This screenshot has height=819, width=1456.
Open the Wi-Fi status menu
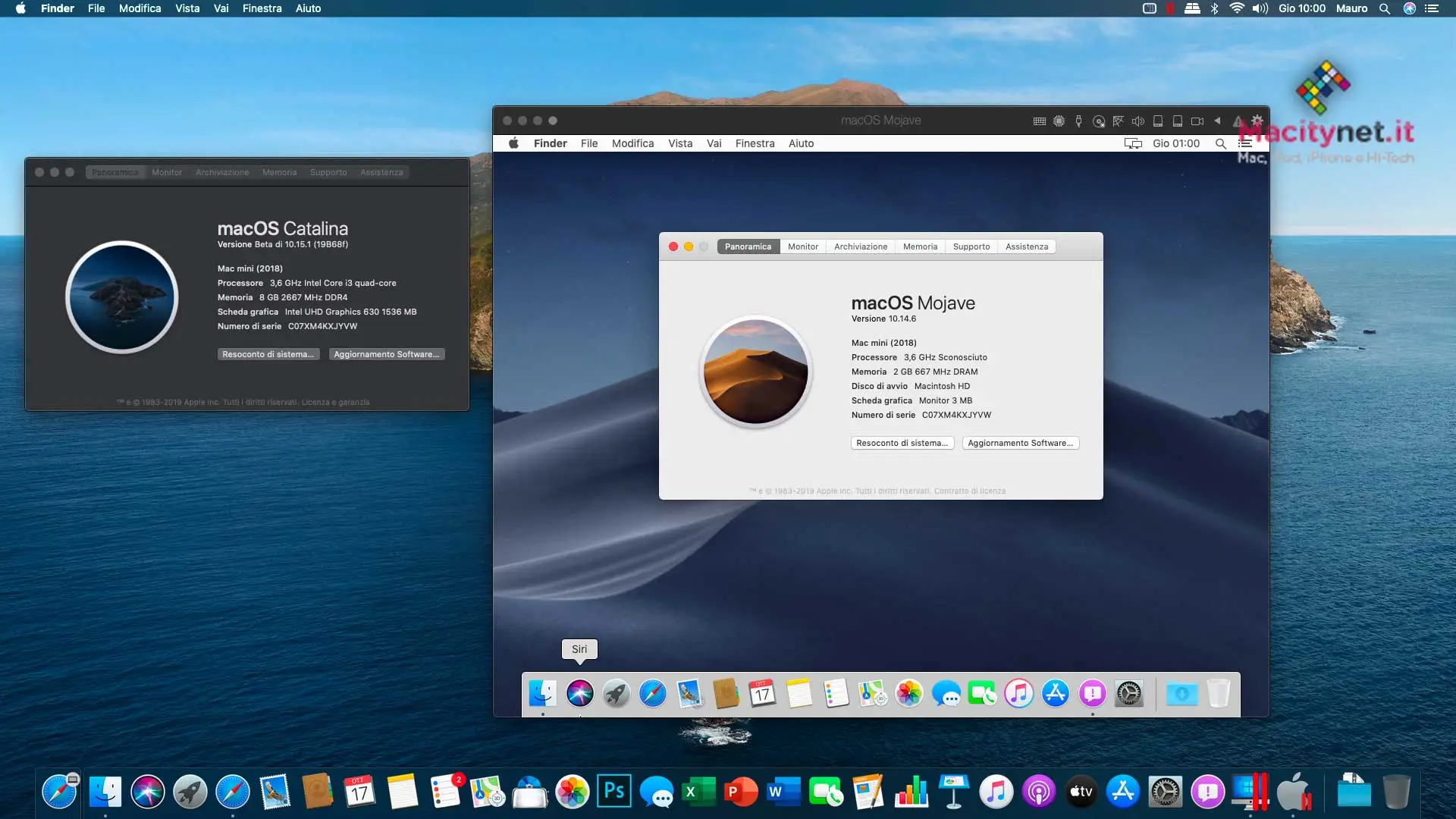click(x=1238, y=8)
